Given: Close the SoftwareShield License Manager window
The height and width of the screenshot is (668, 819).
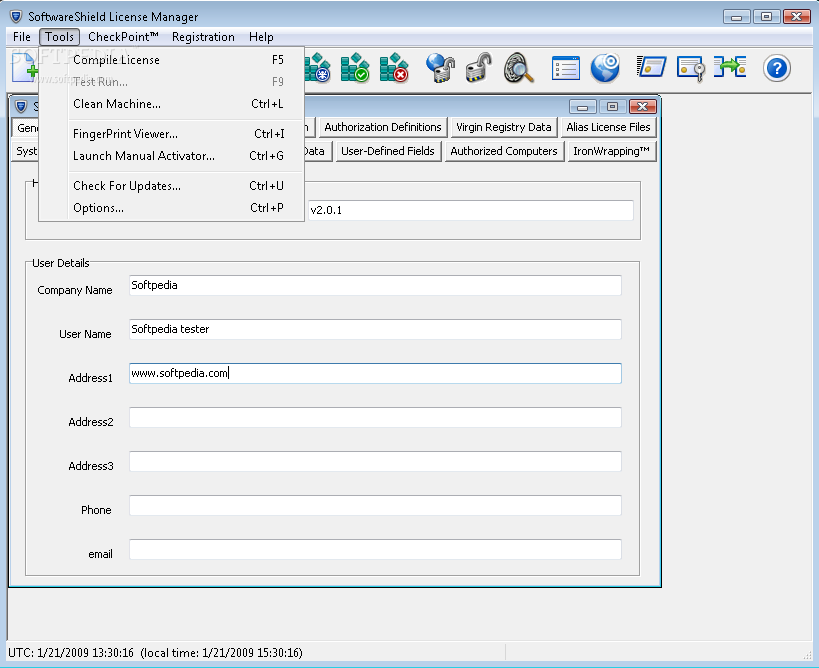Looking at the screenshot, I should click(x=797, y=17).
